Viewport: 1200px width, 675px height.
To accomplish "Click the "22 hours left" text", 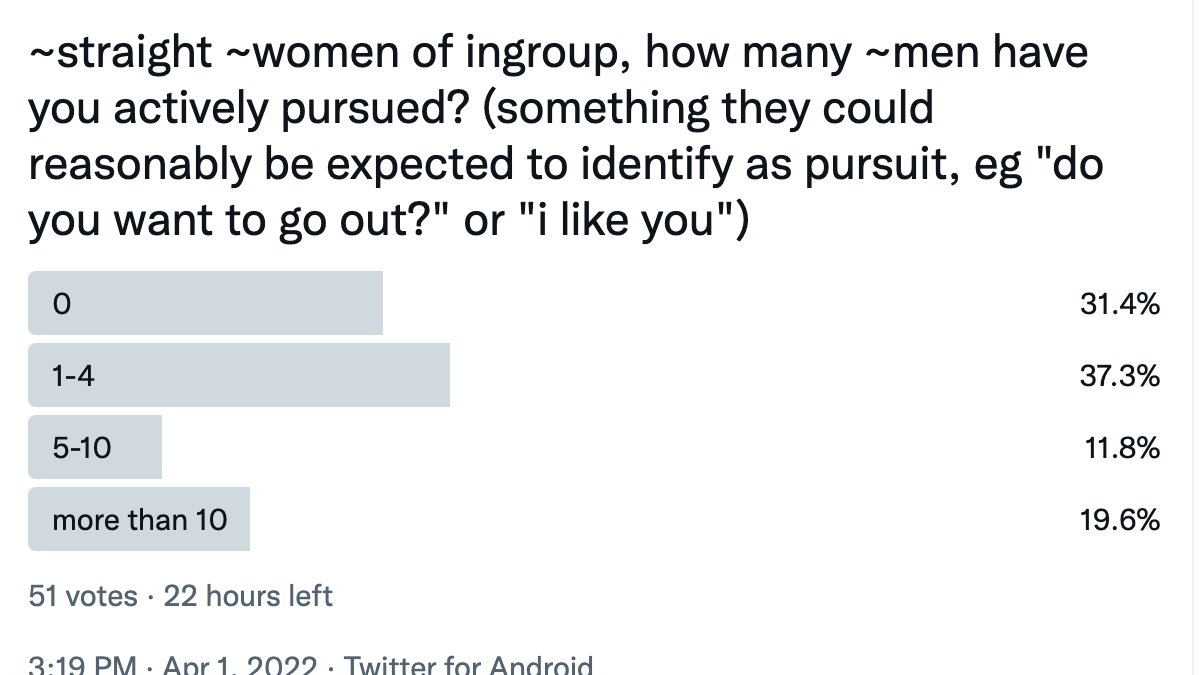I will tap(248, 597).
